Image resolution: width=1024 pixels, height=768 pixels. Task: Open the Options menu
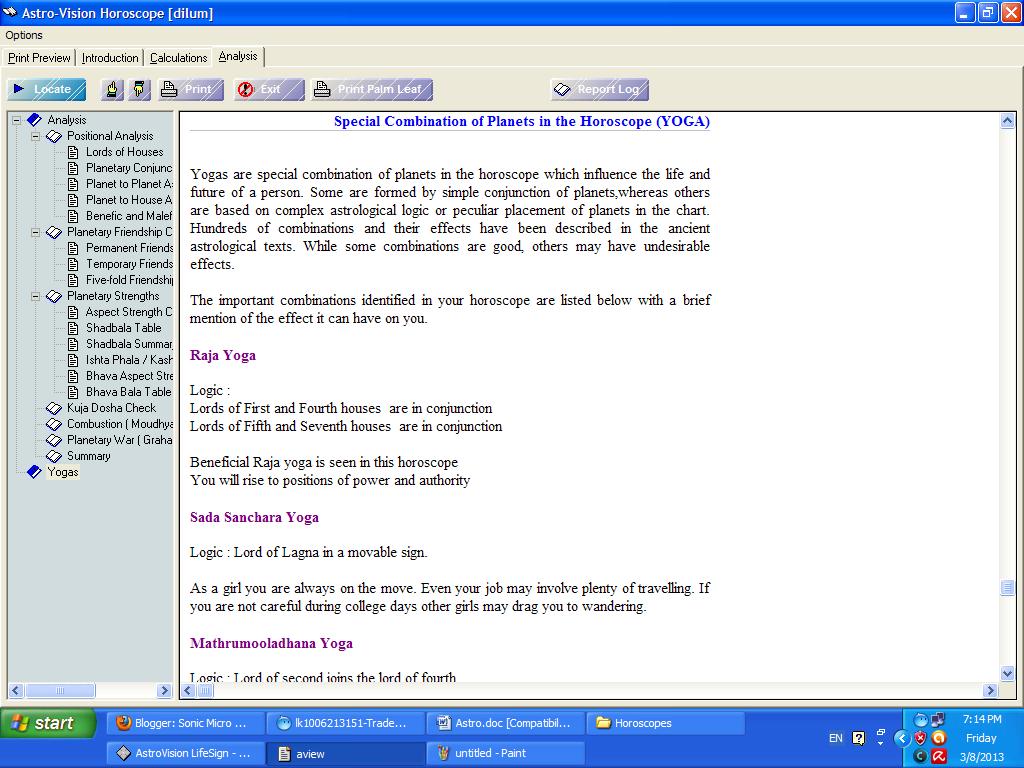tap(24, 35)
